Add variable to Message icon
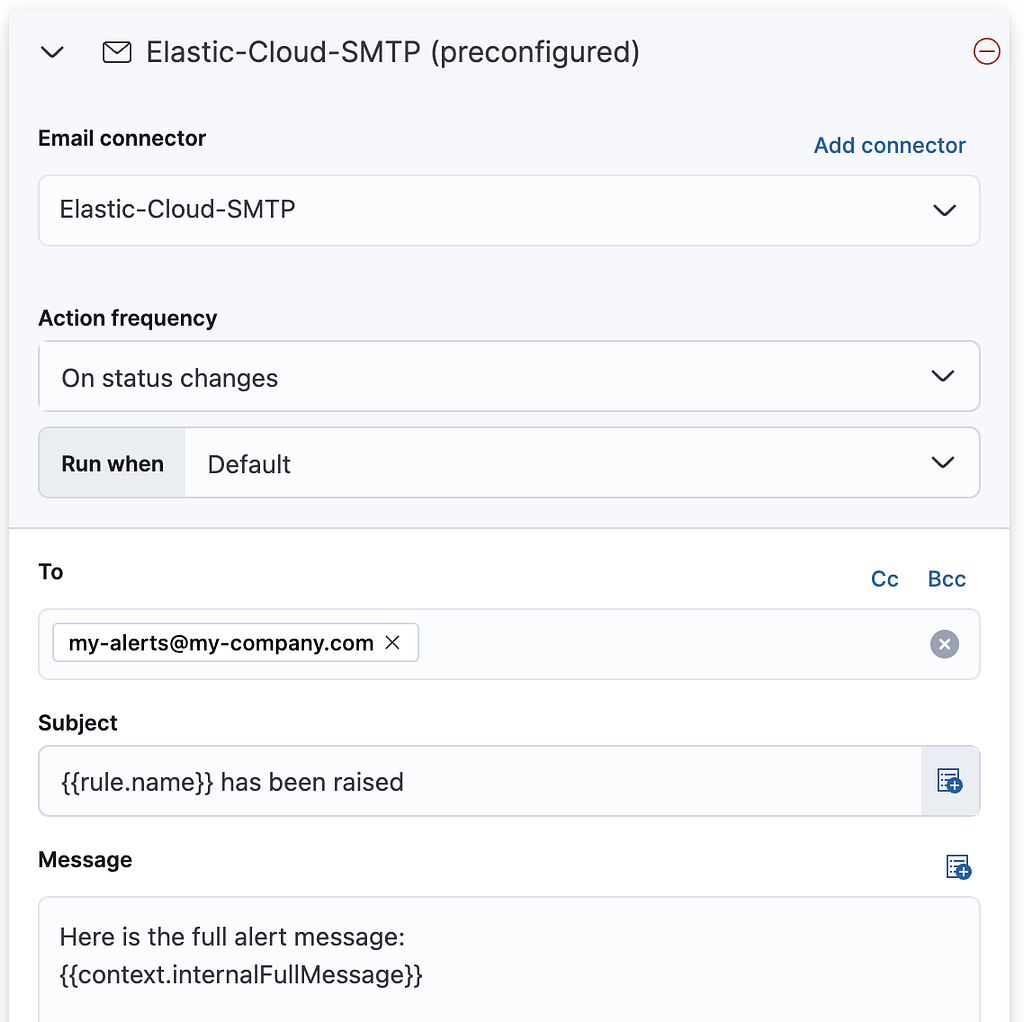The height and width of the screenshot is (1022, 1024). [x=958, y=867]
